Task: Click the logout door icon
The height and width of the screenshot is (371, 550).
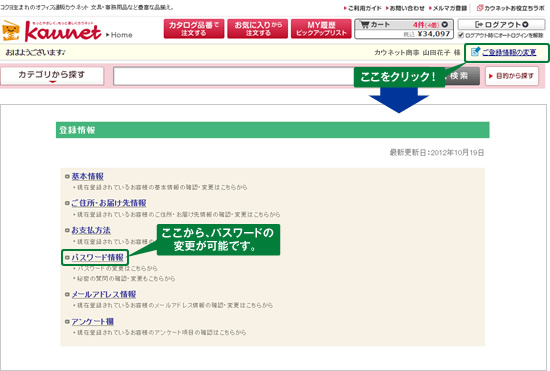Action: [479, 25]
